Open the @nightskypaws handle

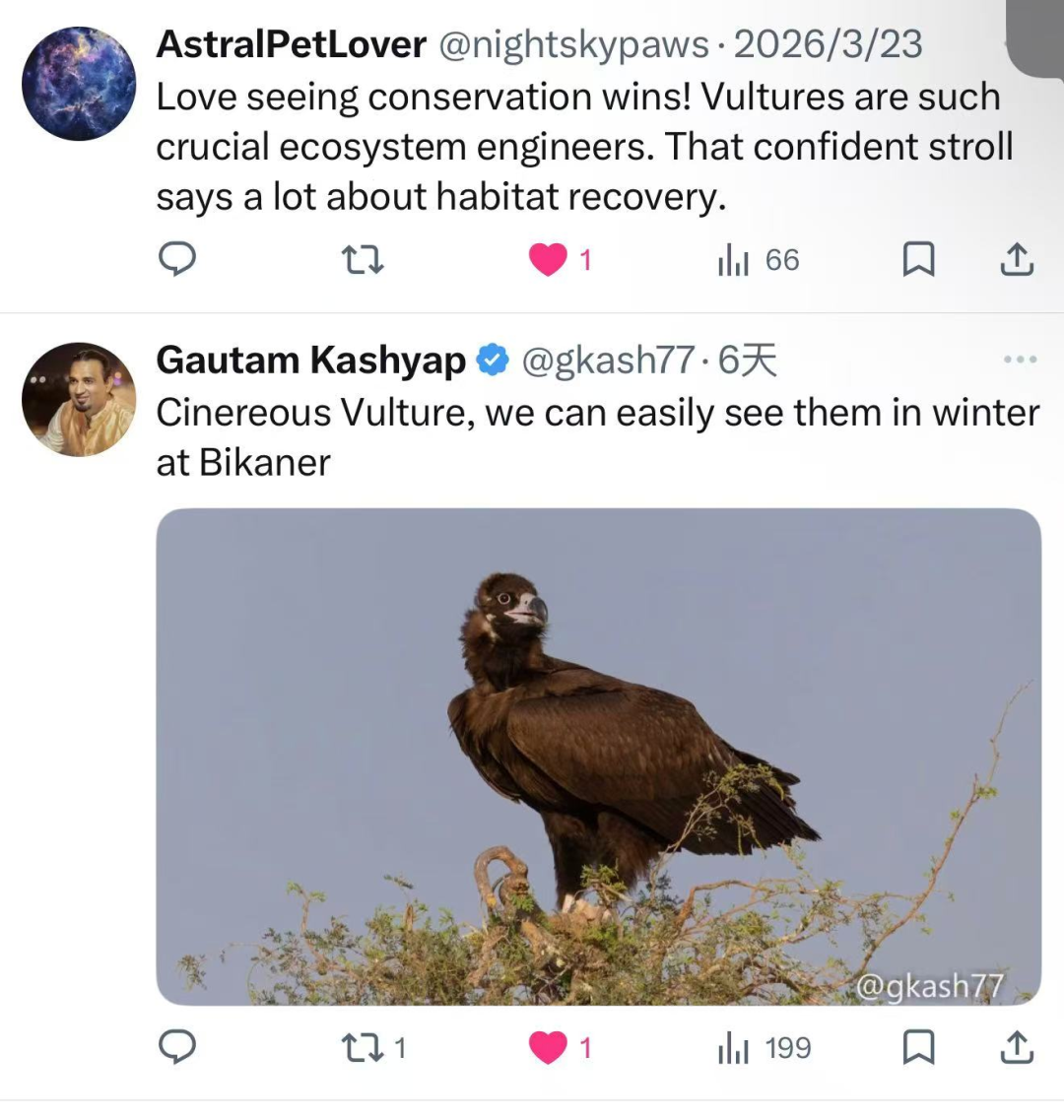[572, 44]
